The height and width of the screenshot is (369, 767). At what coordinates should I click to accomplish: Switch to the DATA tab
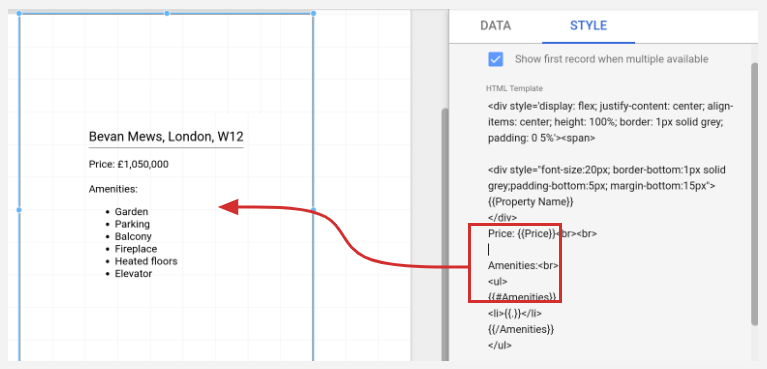[495, 26]
